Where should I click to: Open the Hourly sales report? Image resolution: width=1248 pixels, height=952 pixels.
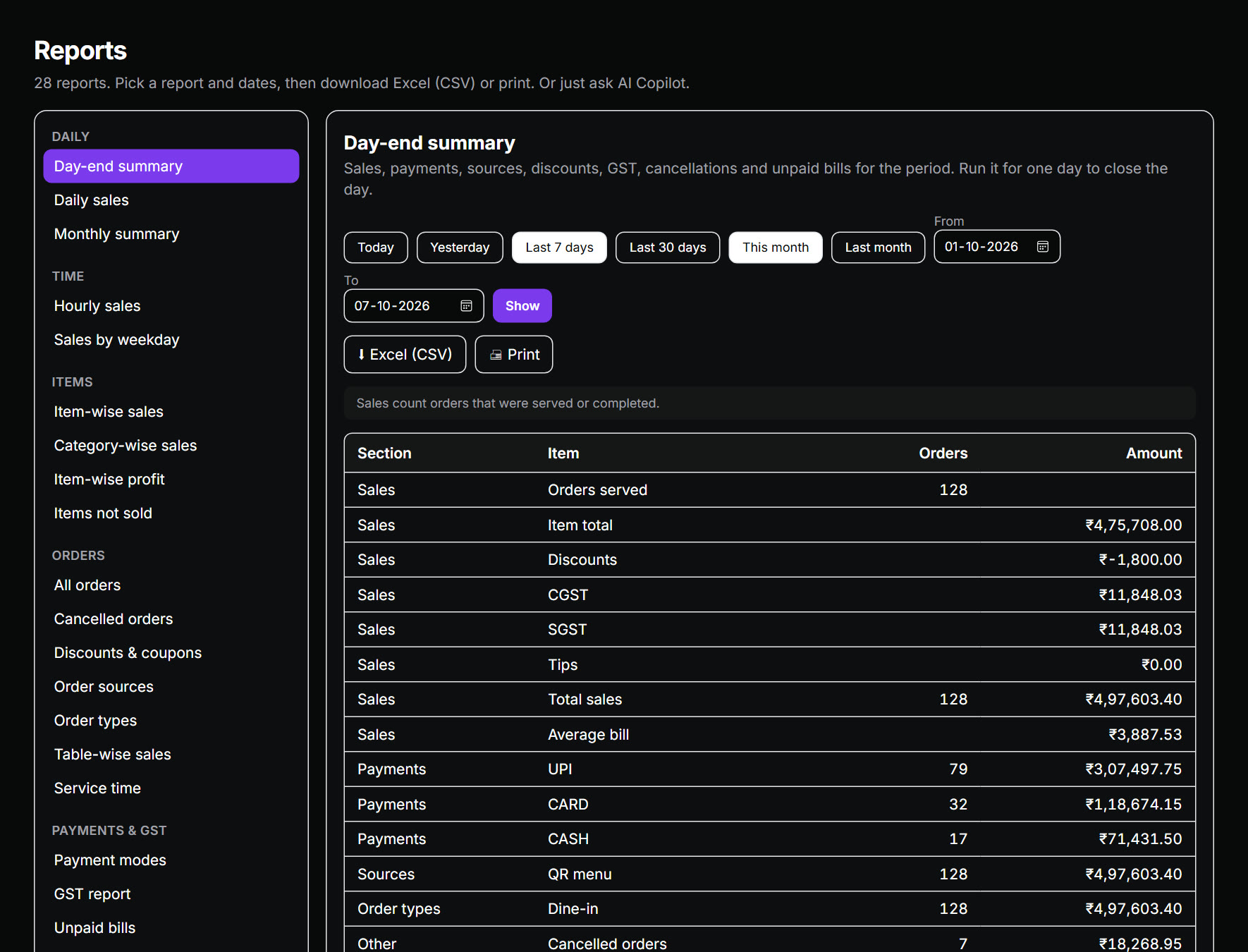coord(171,306)
